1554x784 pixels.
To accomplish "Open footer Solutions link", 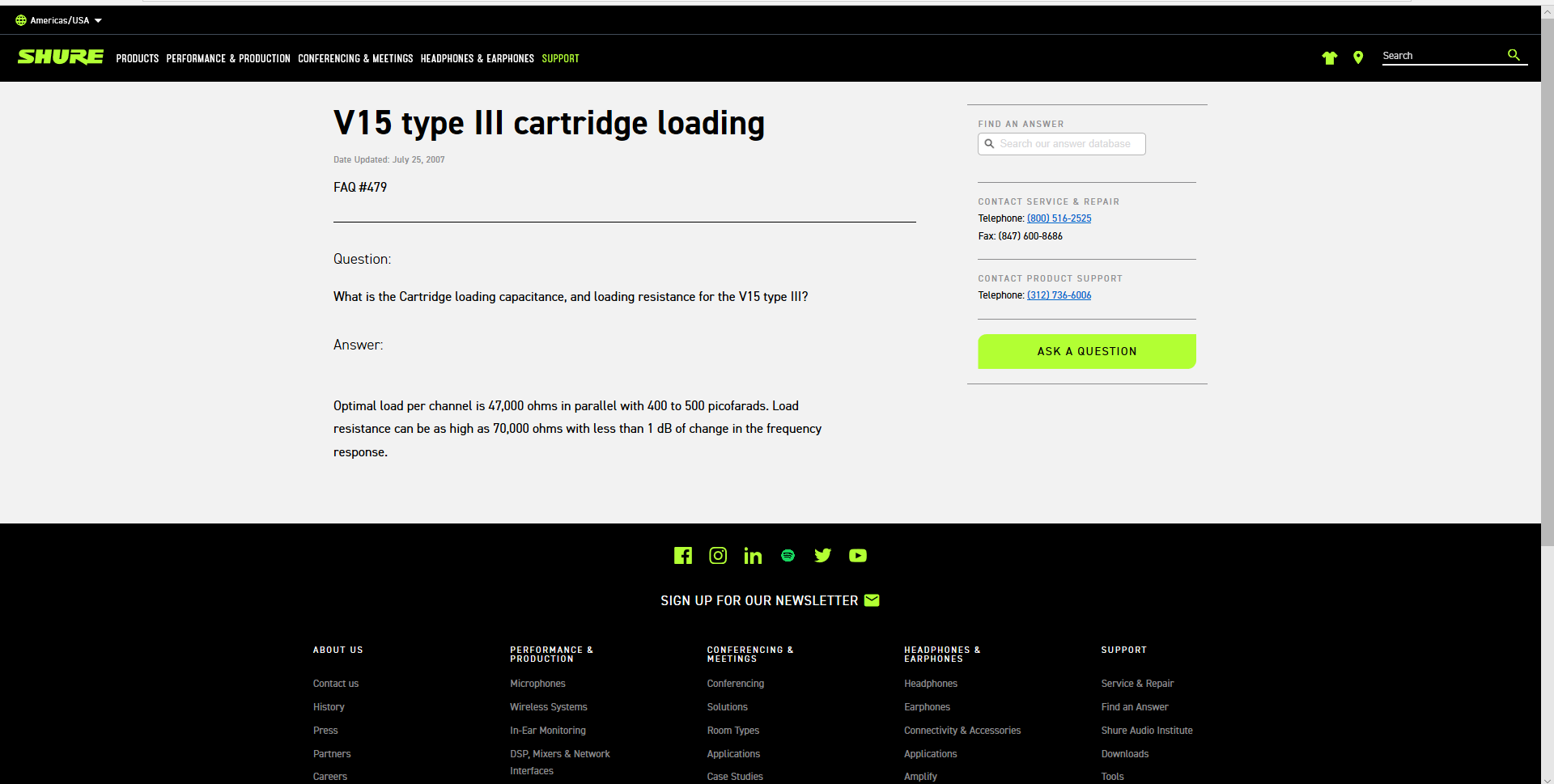I will point(728,707).
